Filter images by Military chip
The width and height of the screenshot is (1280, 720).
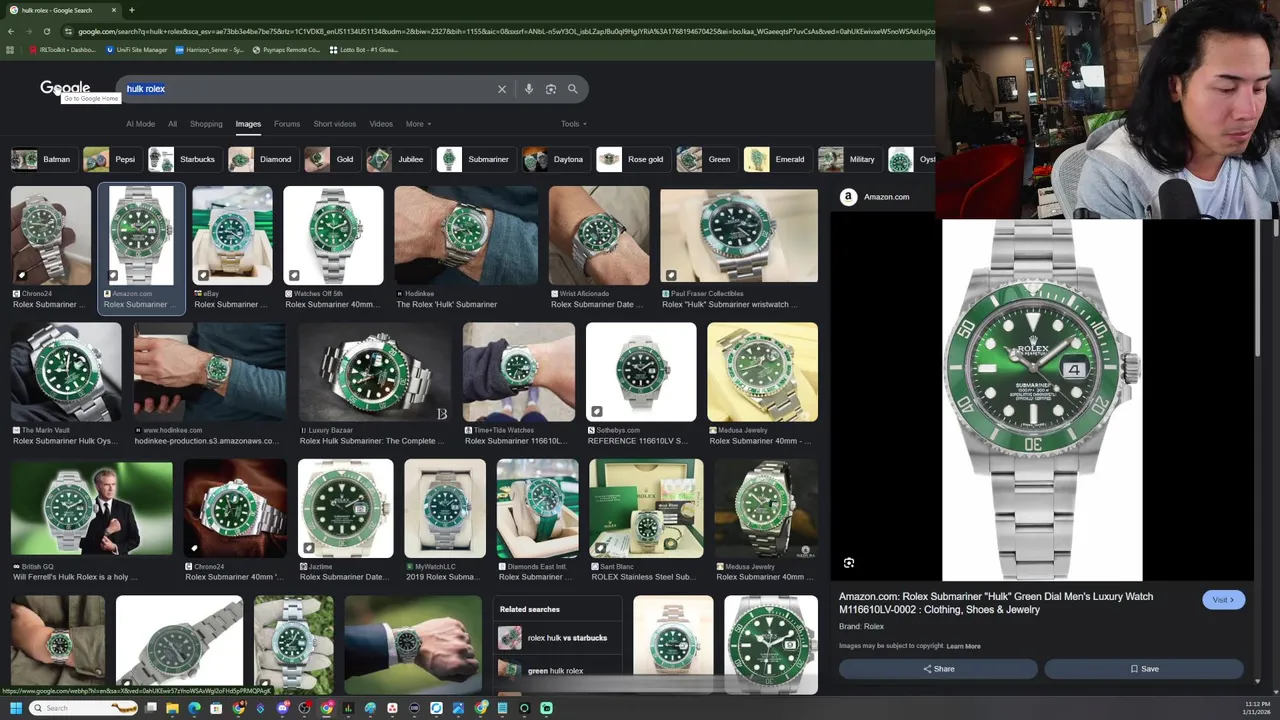849,159
